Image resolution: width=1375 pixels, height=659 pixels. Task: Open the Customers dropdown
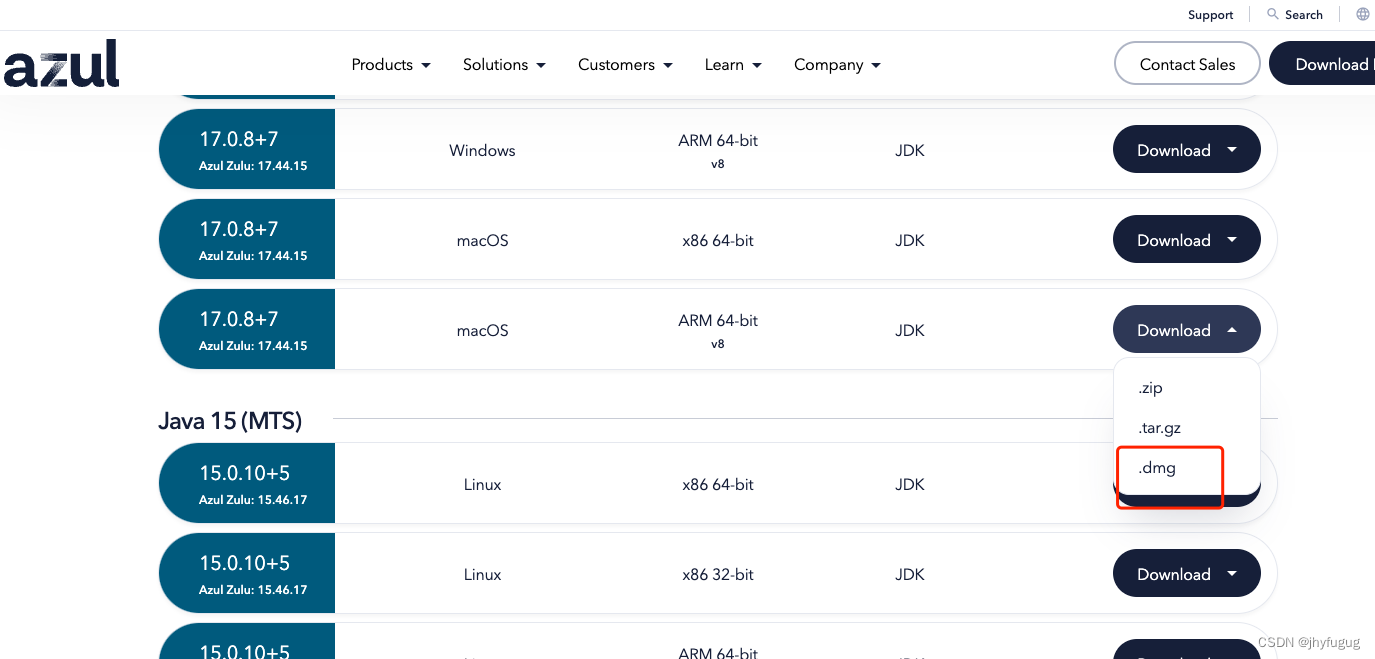point(624,64)
